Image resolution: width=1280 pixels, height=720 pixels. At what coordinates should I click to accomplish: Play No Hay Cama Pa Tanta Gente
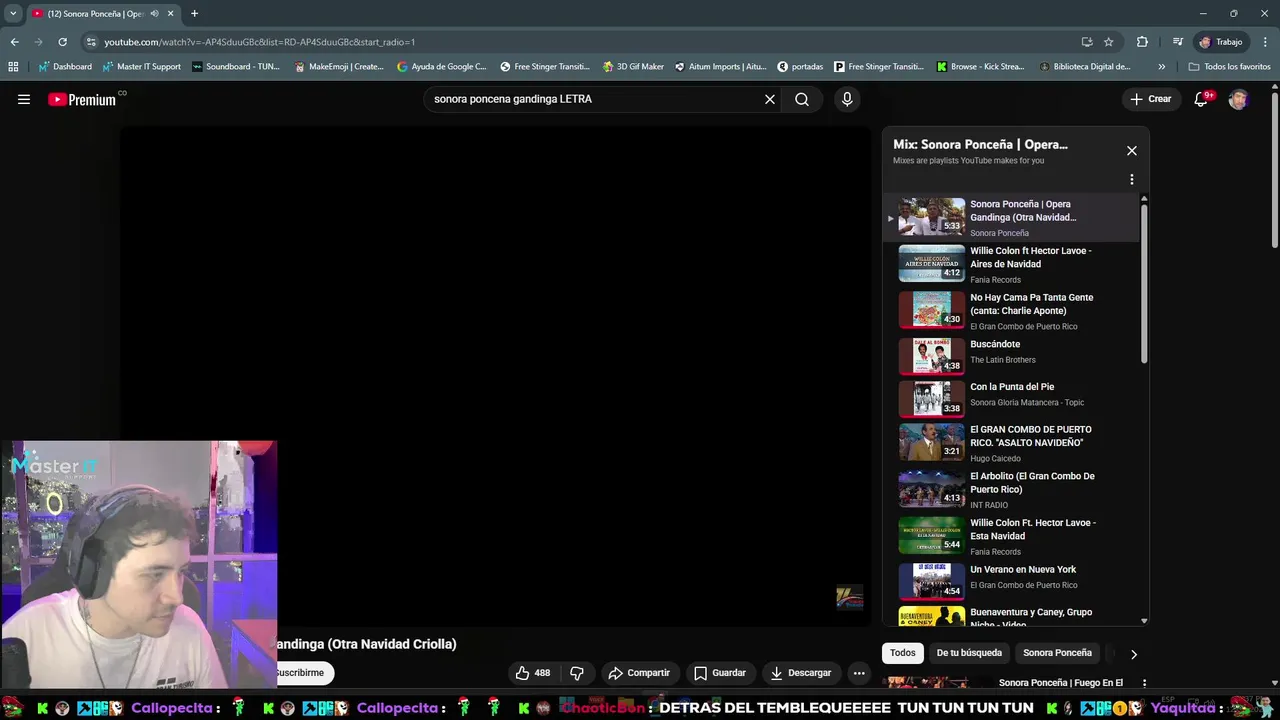pos(1011,310)
